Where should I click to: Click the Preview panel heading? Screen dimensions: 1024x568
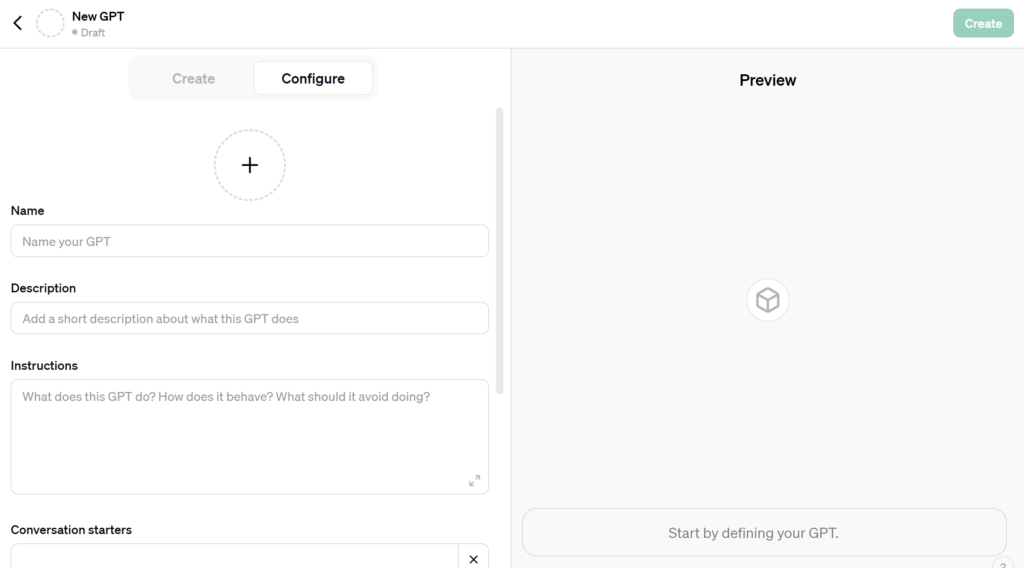click(x=767, y=80)
